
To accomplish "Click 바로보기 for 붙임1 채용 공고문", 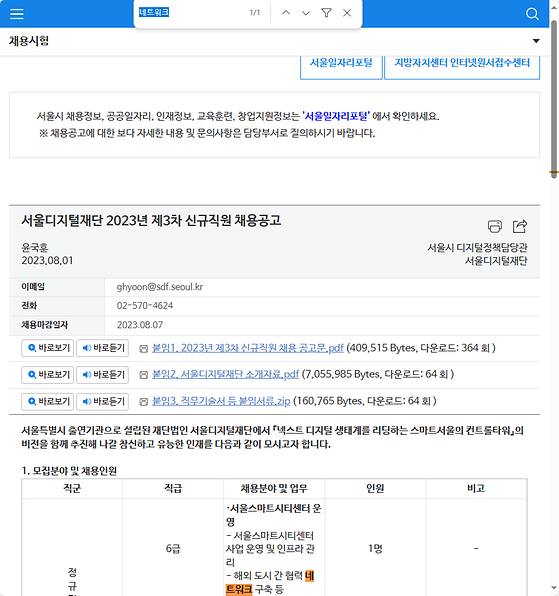I will (48, 348).
